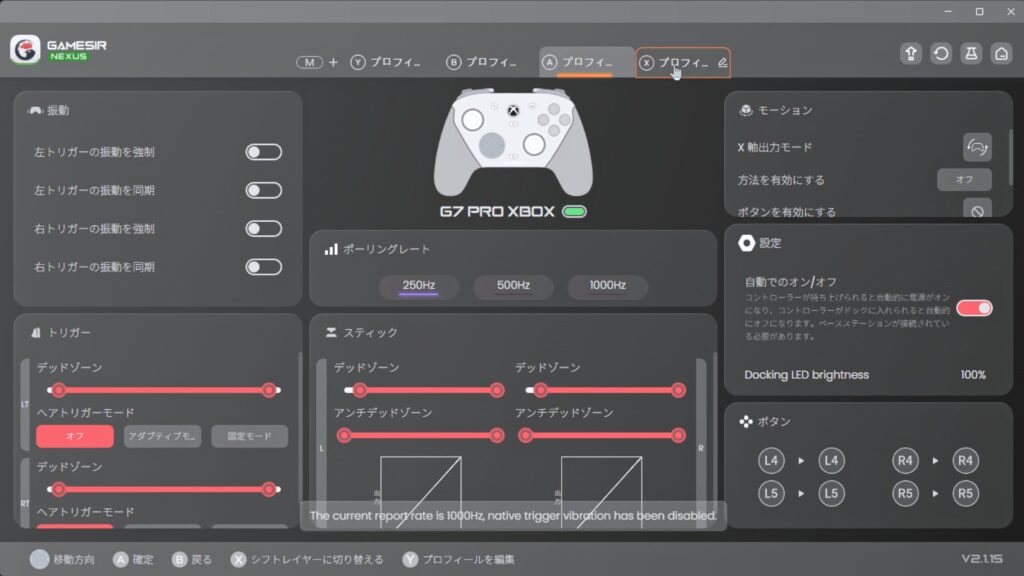Screen dimensions: 1024x576
Task: Select the R4 source paddle button
Action: pos(905,460)
